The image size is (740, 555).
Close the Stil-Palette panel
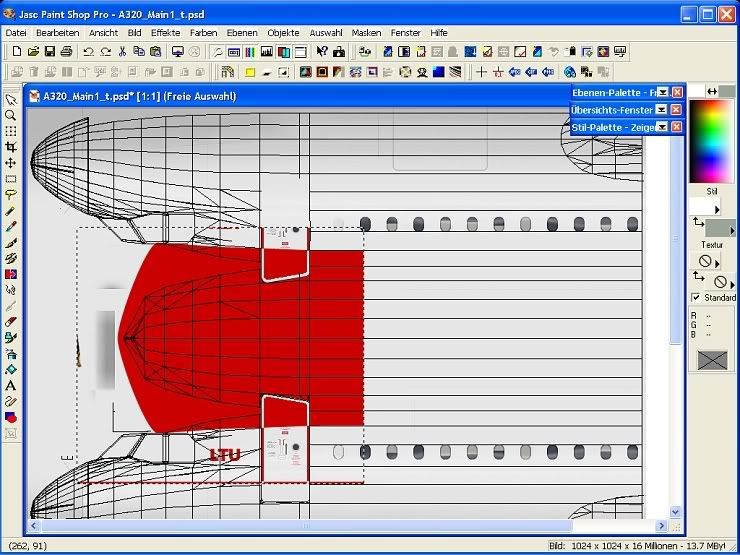(677, 127)
